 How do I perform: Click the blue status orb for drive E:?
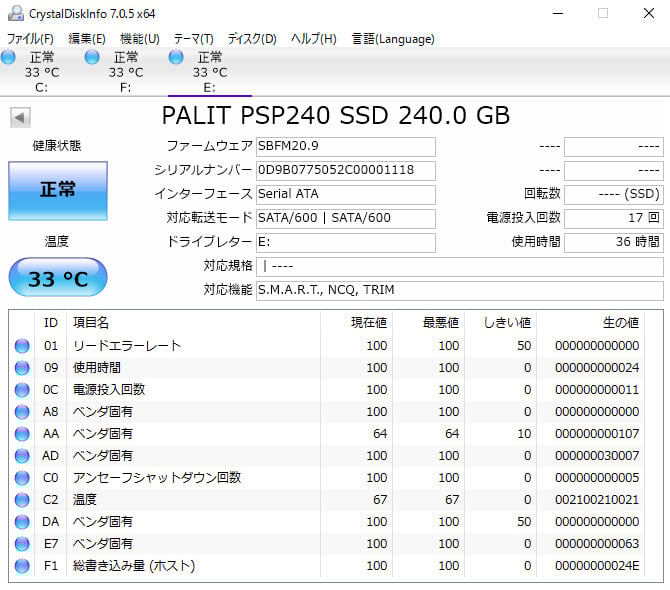coord(176,57)
